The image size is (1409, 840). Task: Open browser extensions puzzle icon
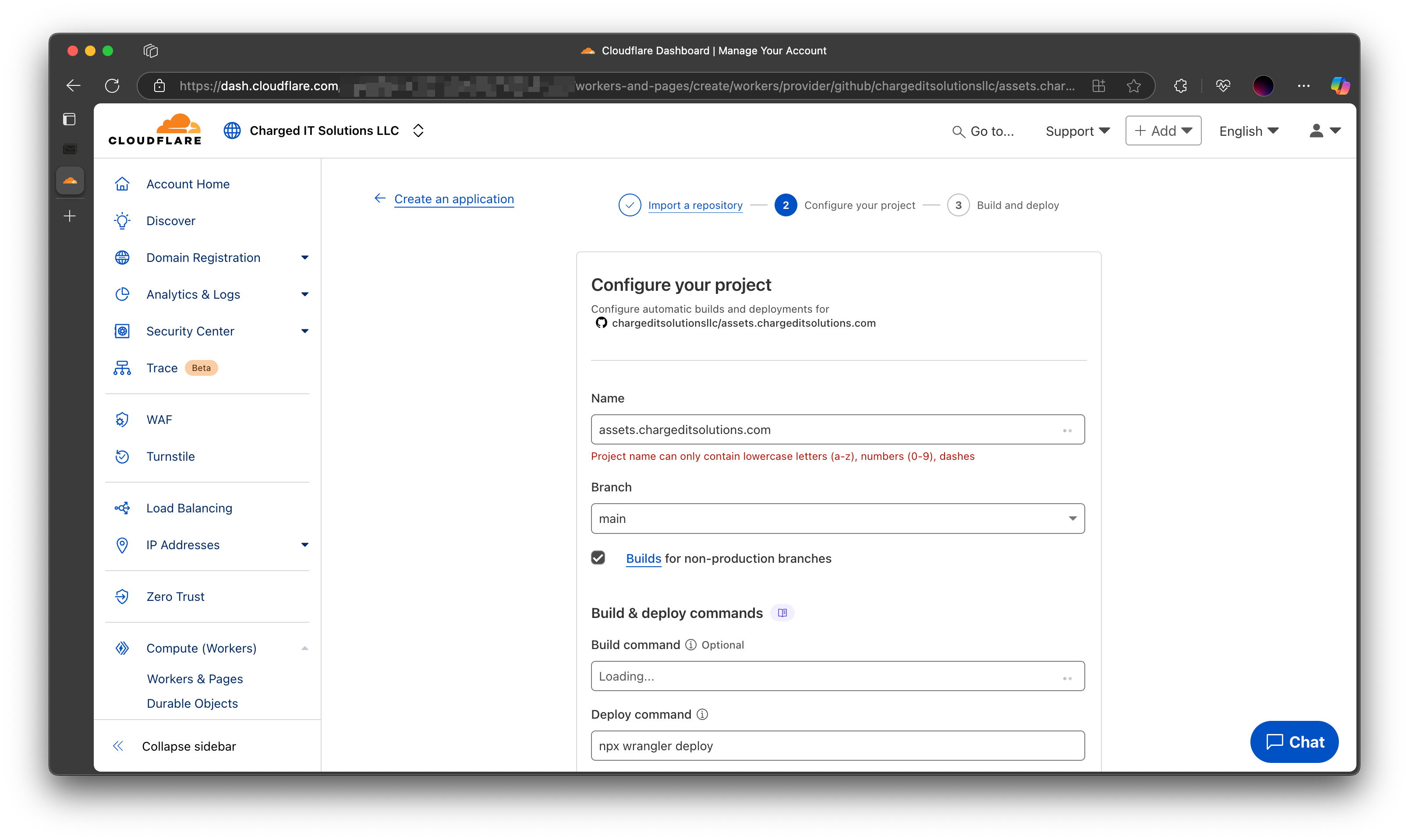[1180, 85]
